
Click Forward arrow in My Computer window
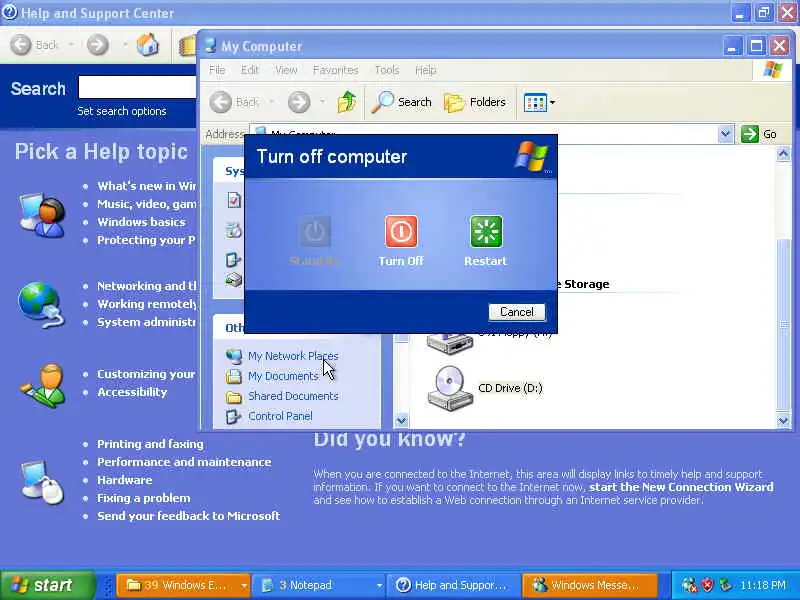pyautogui.click(x=299, y=102)
